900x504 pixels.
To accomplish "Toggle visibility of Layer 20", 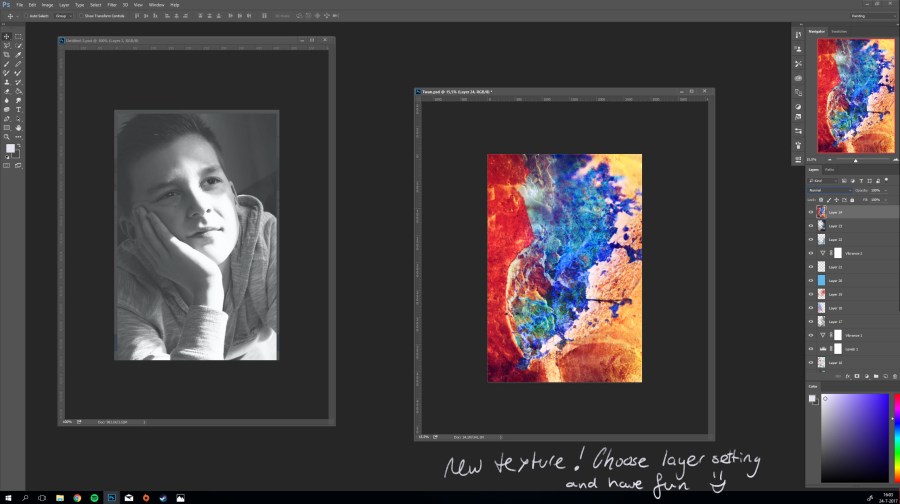I will click(811, 281).
